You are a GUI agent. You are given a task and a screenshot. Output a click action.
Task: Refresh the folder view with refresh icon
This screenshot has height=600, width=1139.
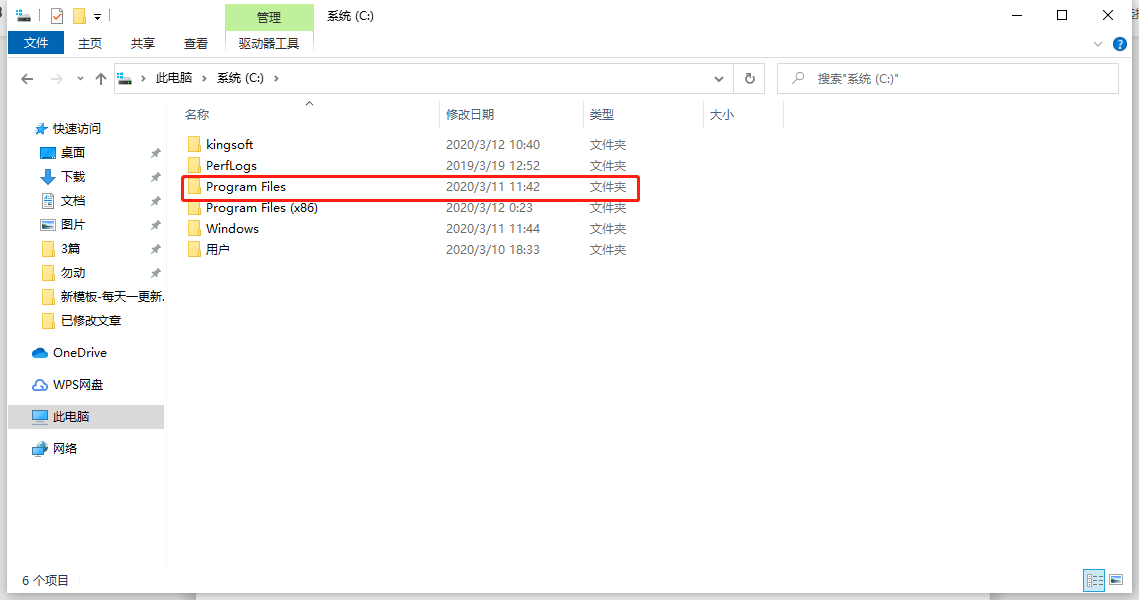[x=749, y=78]
